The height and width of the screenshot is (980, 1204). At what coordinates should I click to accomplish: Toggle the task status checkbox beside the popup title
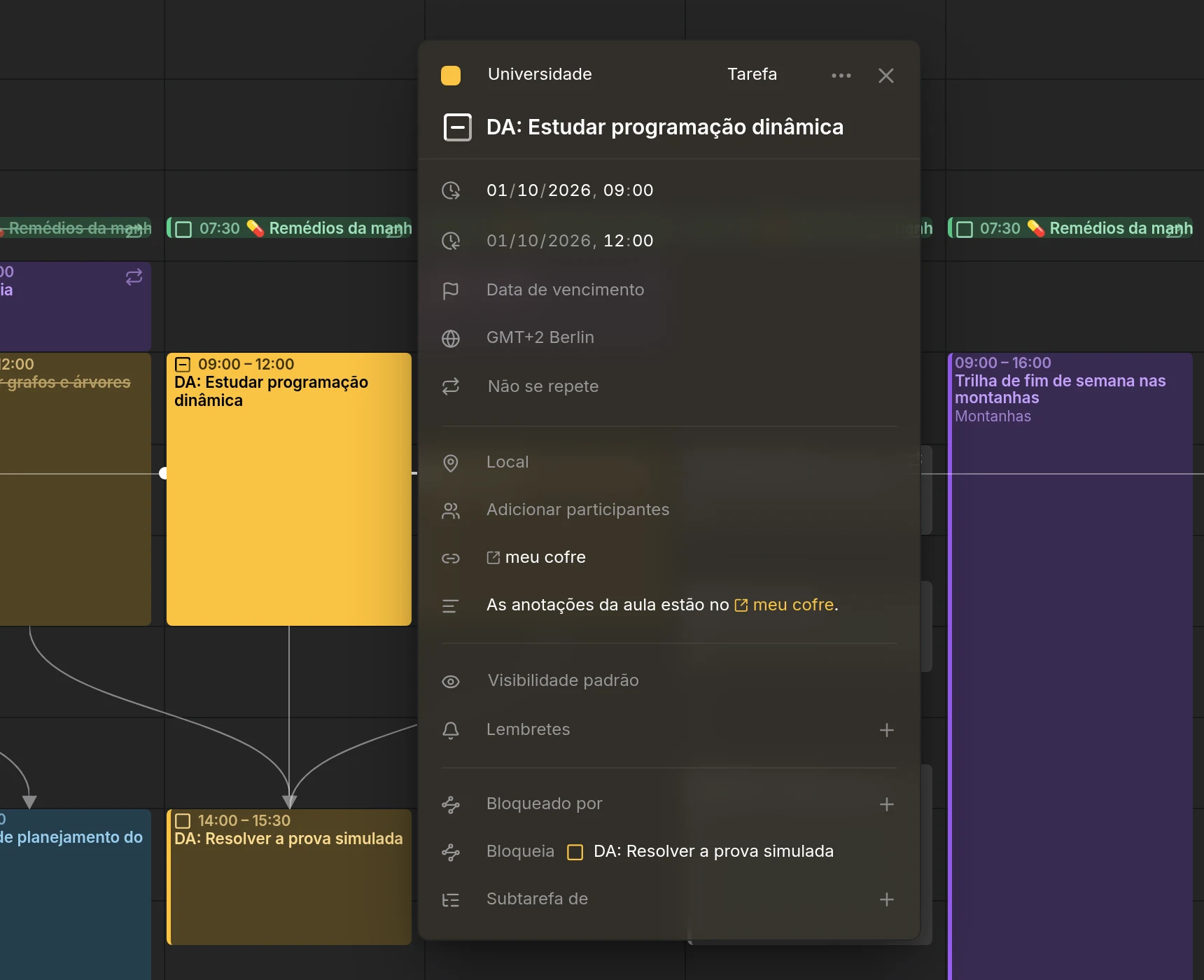coord(458,127)
